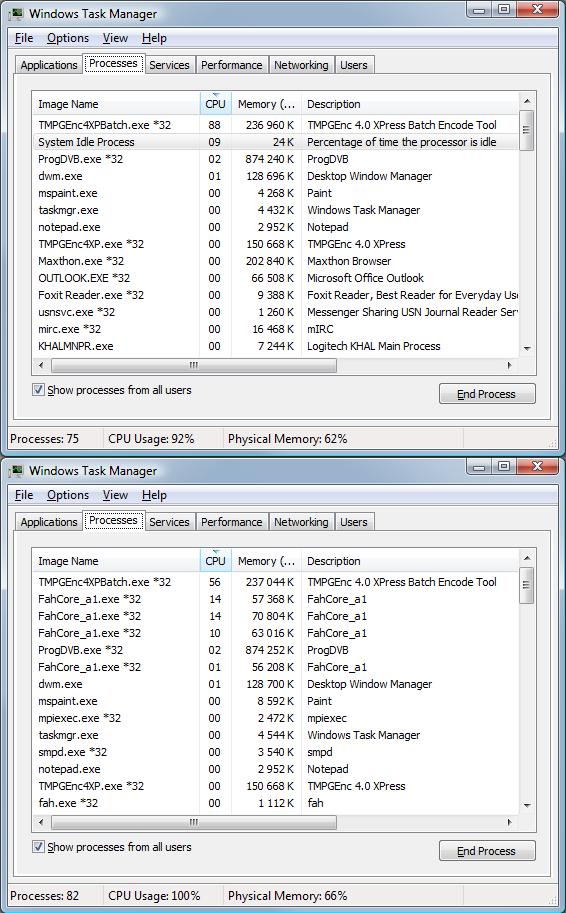Image resolution: width=566 pixels, height=913 pixels.
Task: Click End Process button in bottom window
Action: click(487, 851)
